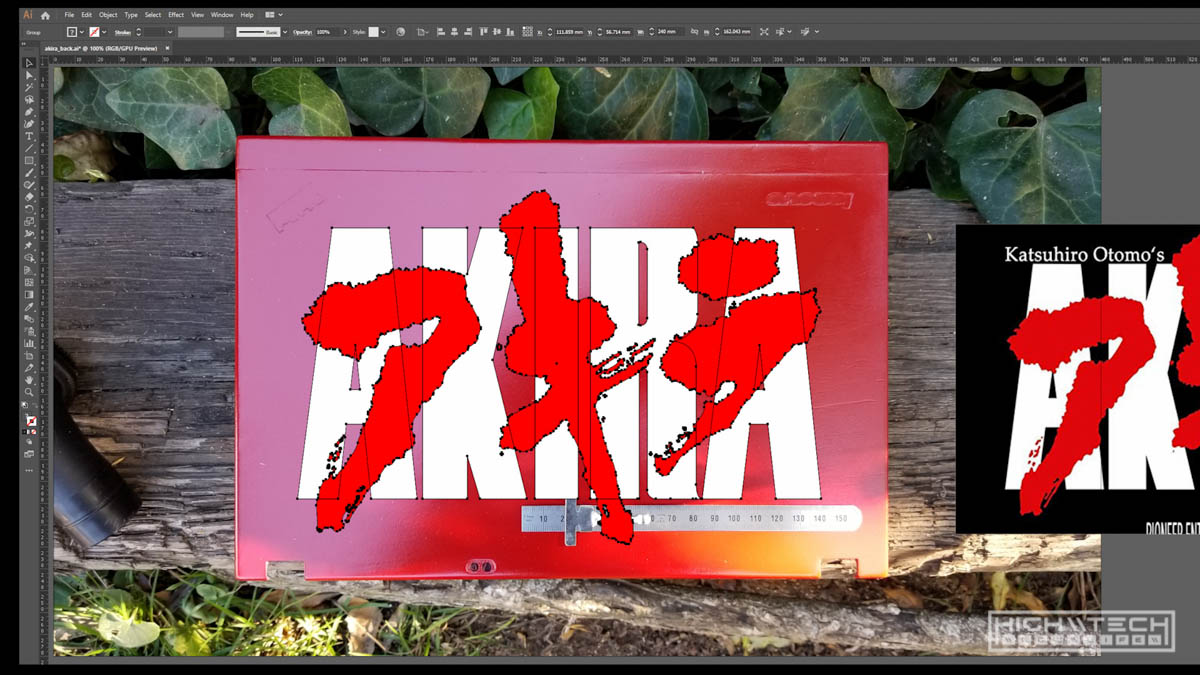Image resolution: width=1200 pixels, height=675 pixels.
Task: Select the Lasso tool
Action: tap(29, 99)
